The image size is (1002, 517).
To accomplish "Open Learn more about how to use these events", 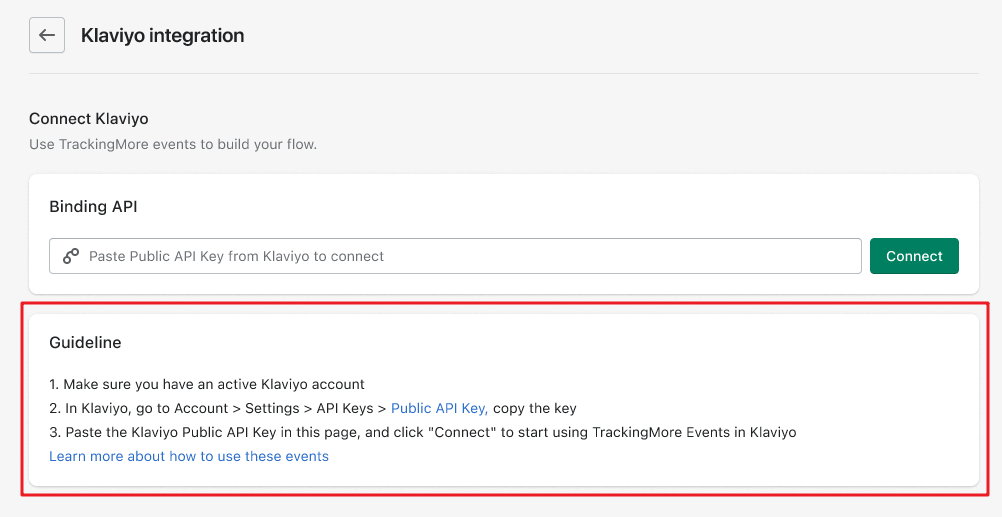I will click(189, 456).
